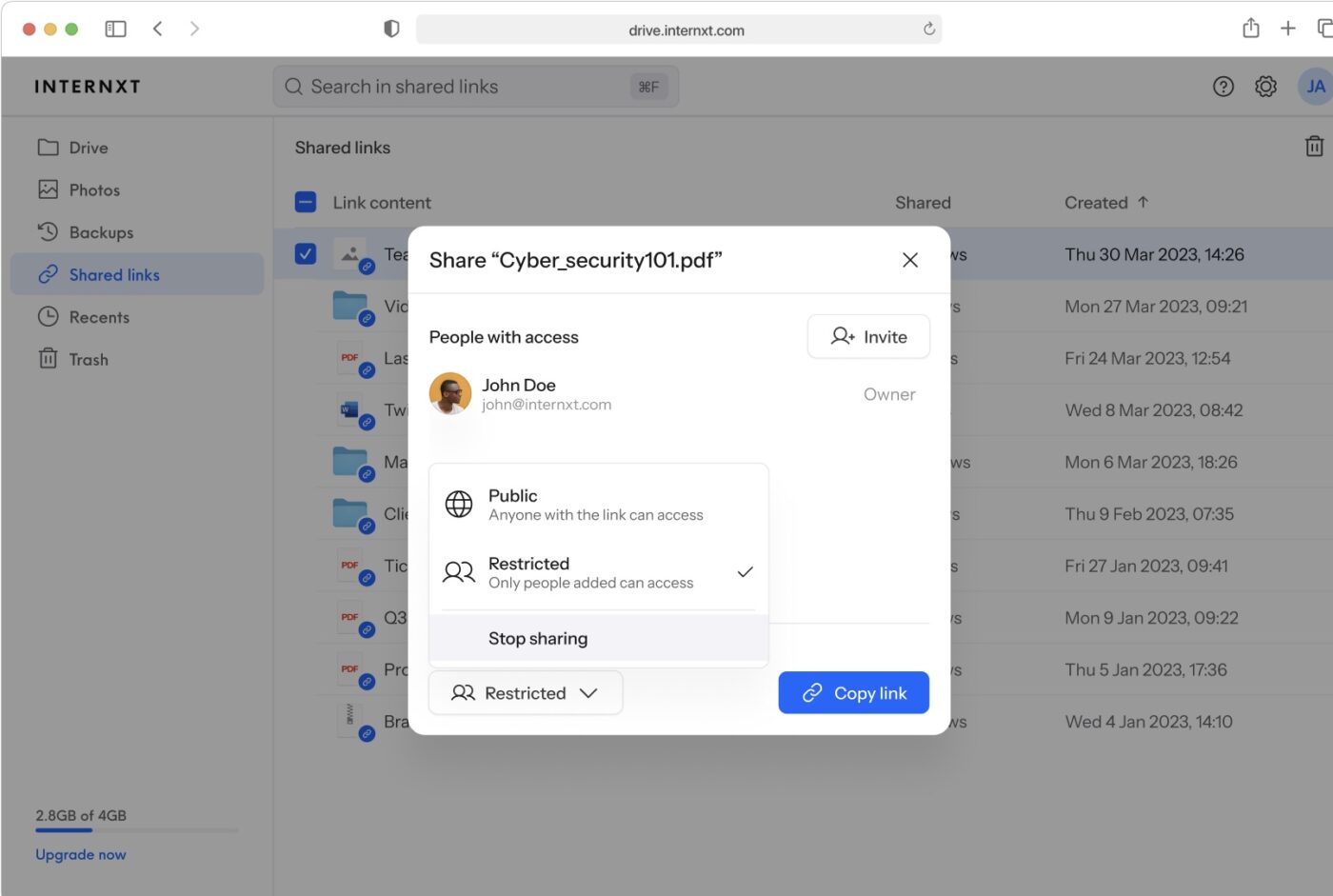Click the folder icon on the Mon 27 Mar row
This screenshot has width=1333, height=896.
pyautogui.click(x=350, y=306)
